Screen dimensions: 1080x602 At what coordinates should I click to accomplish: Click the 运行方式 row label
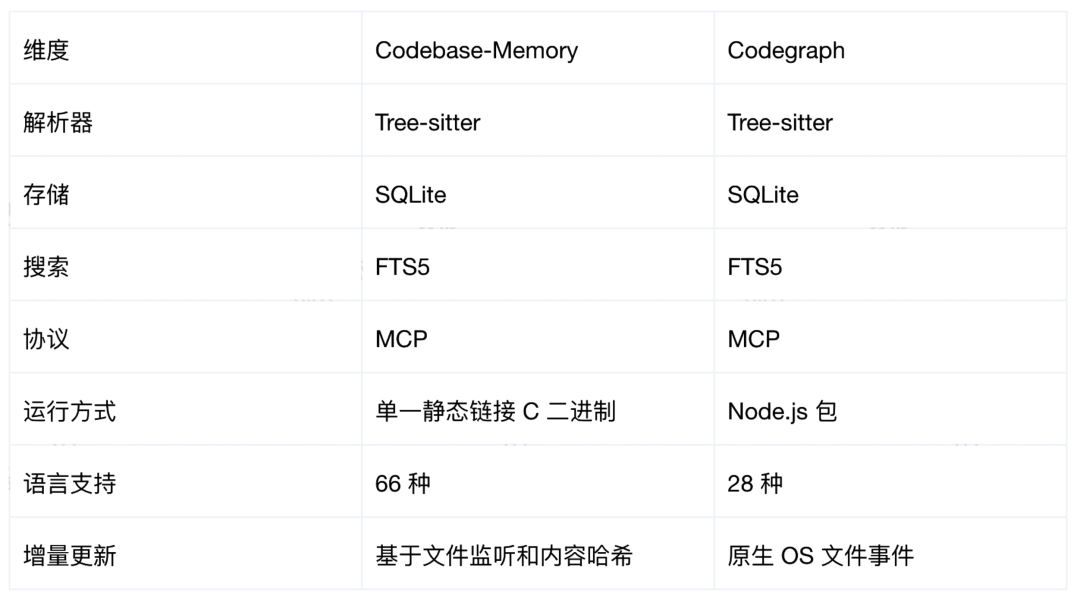(70, 412)
